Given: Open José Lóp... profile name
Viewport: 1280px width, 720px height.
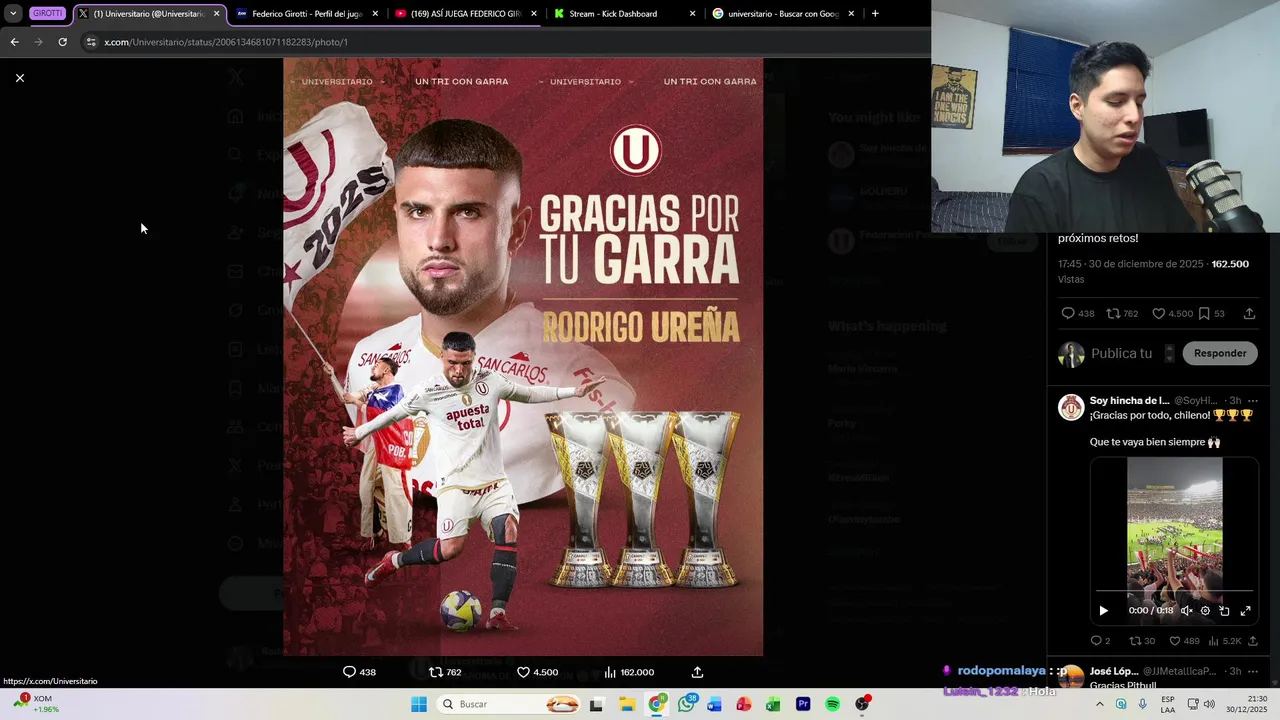Looking at the screenshot, I should pos(1113,671).
